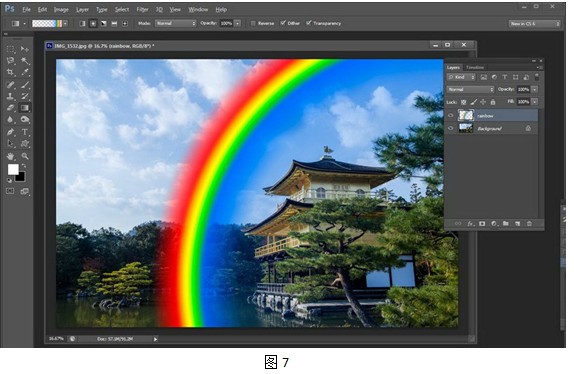Select the Magic Wand tool

tap(25, 61)
